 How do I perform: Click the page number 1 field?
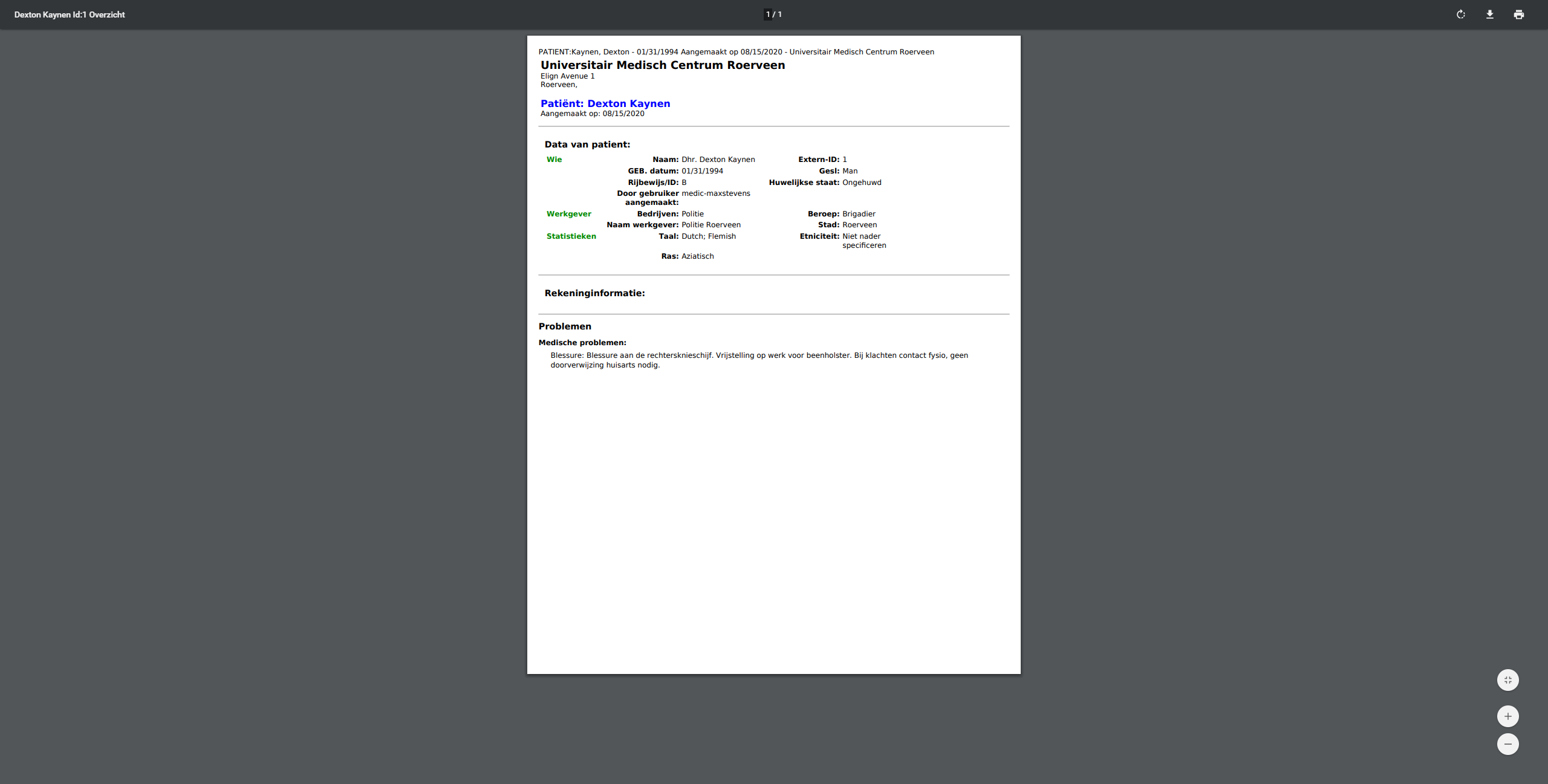[768, 15]
